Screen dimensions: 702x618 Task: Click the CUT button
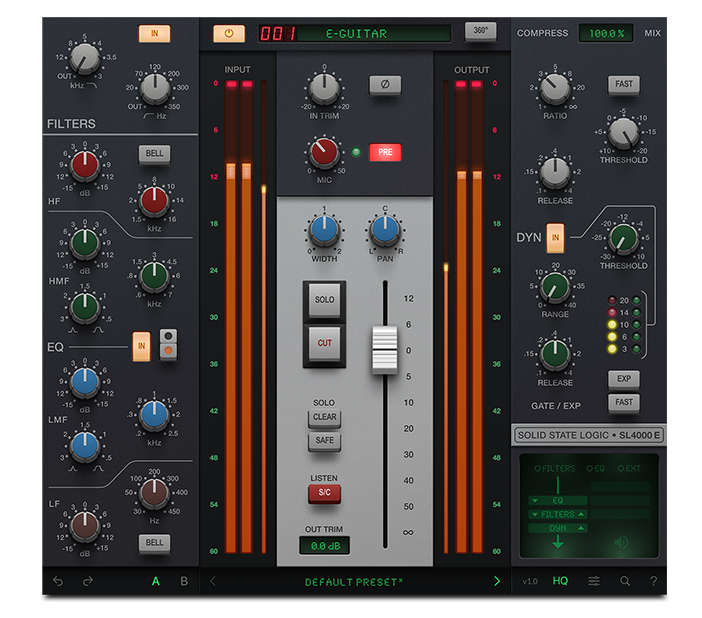(x=324, y=343)
